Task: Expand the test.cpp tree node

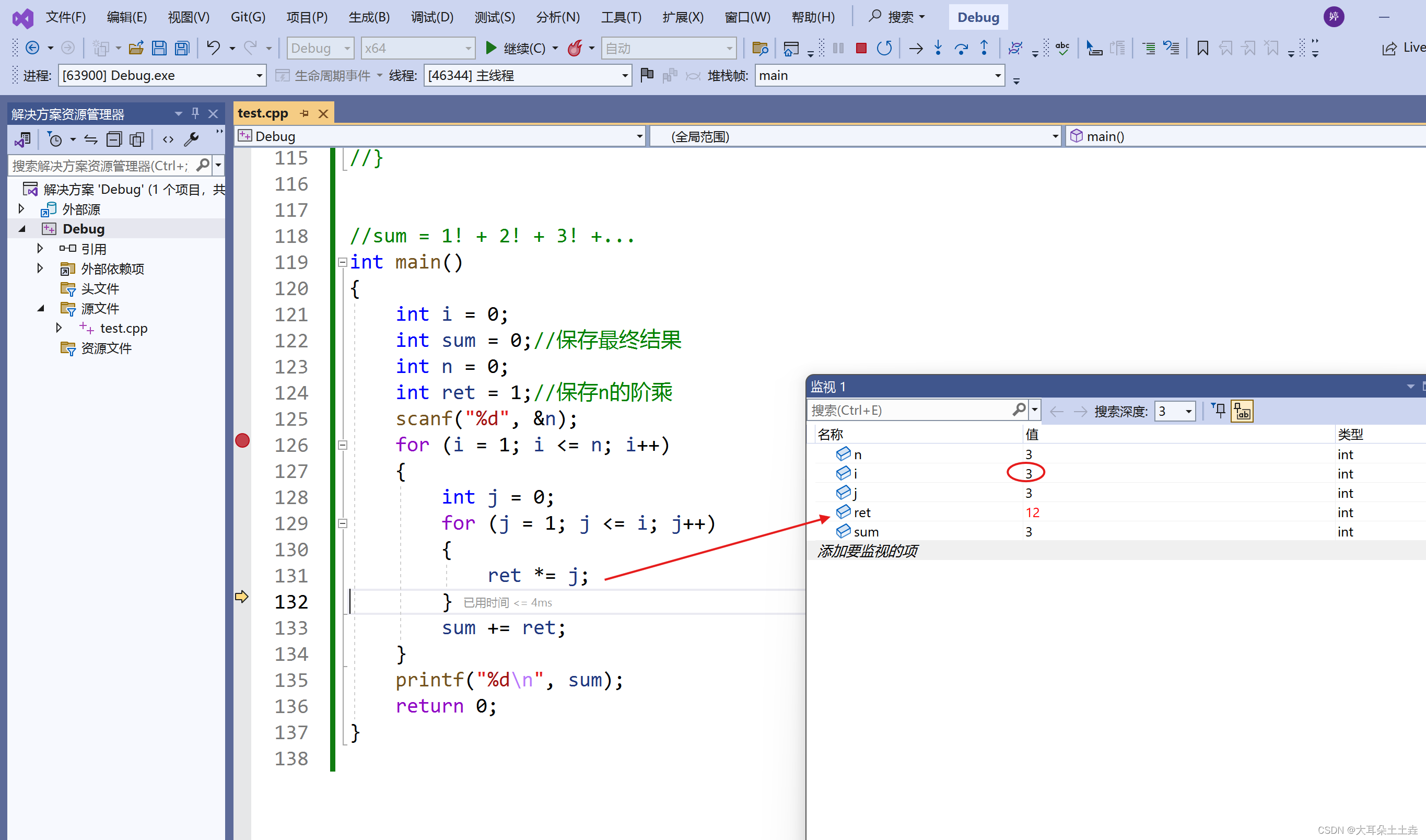Action: click(59, 328)
